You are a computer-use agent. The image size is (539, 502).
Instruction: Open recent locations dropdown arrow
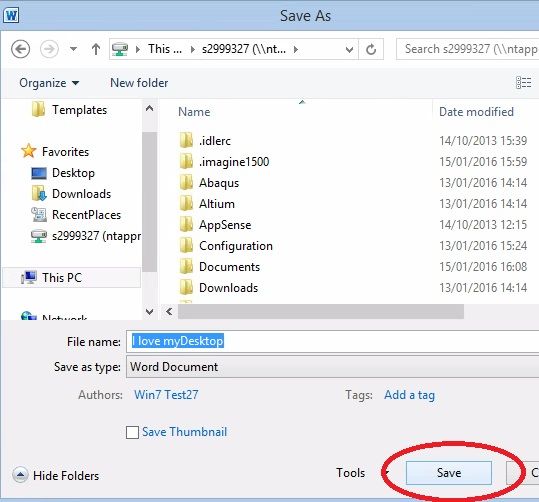[x=73, y=49]
